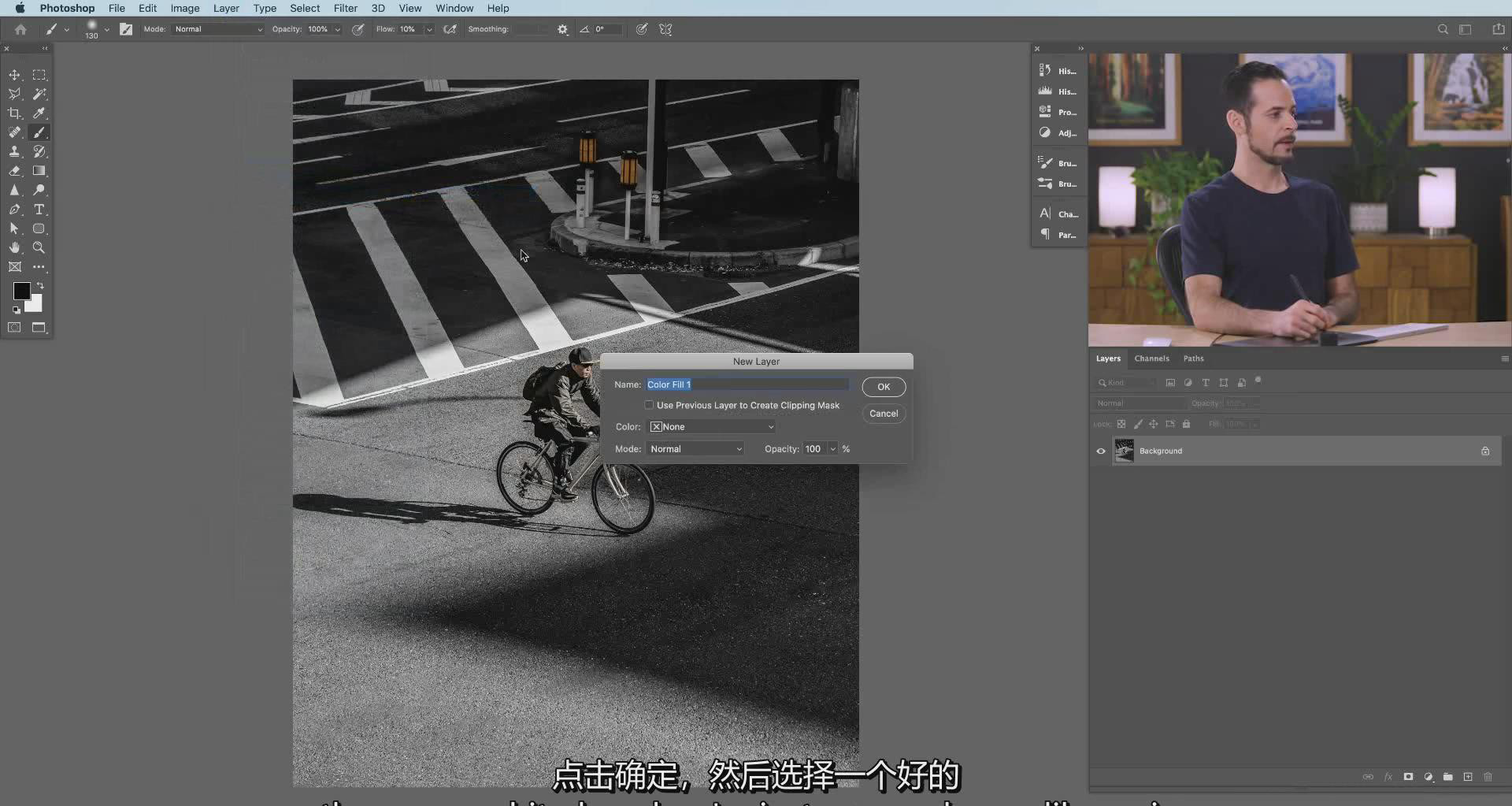Click the foreground color swatch
Viewport: 1512px width, 806px height.
pos(20,291)
